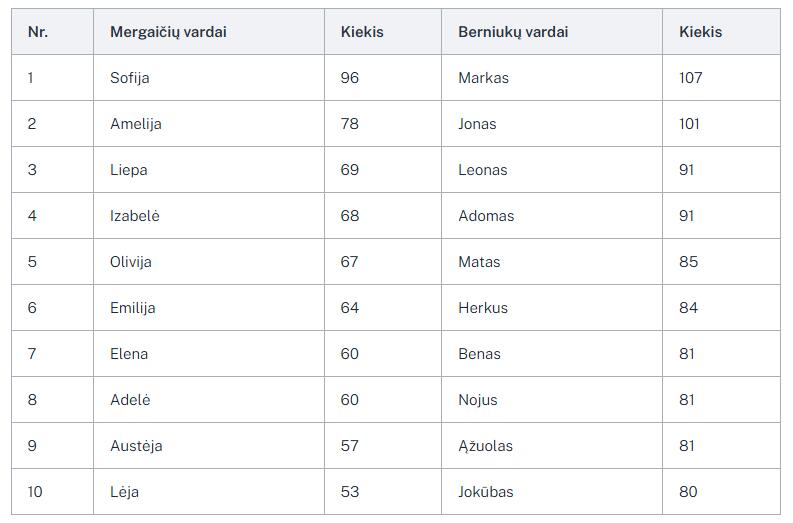This screenshot has width=793, height=523.
Task: Click the name Liepa in row 3
Action: pos(128,170)
